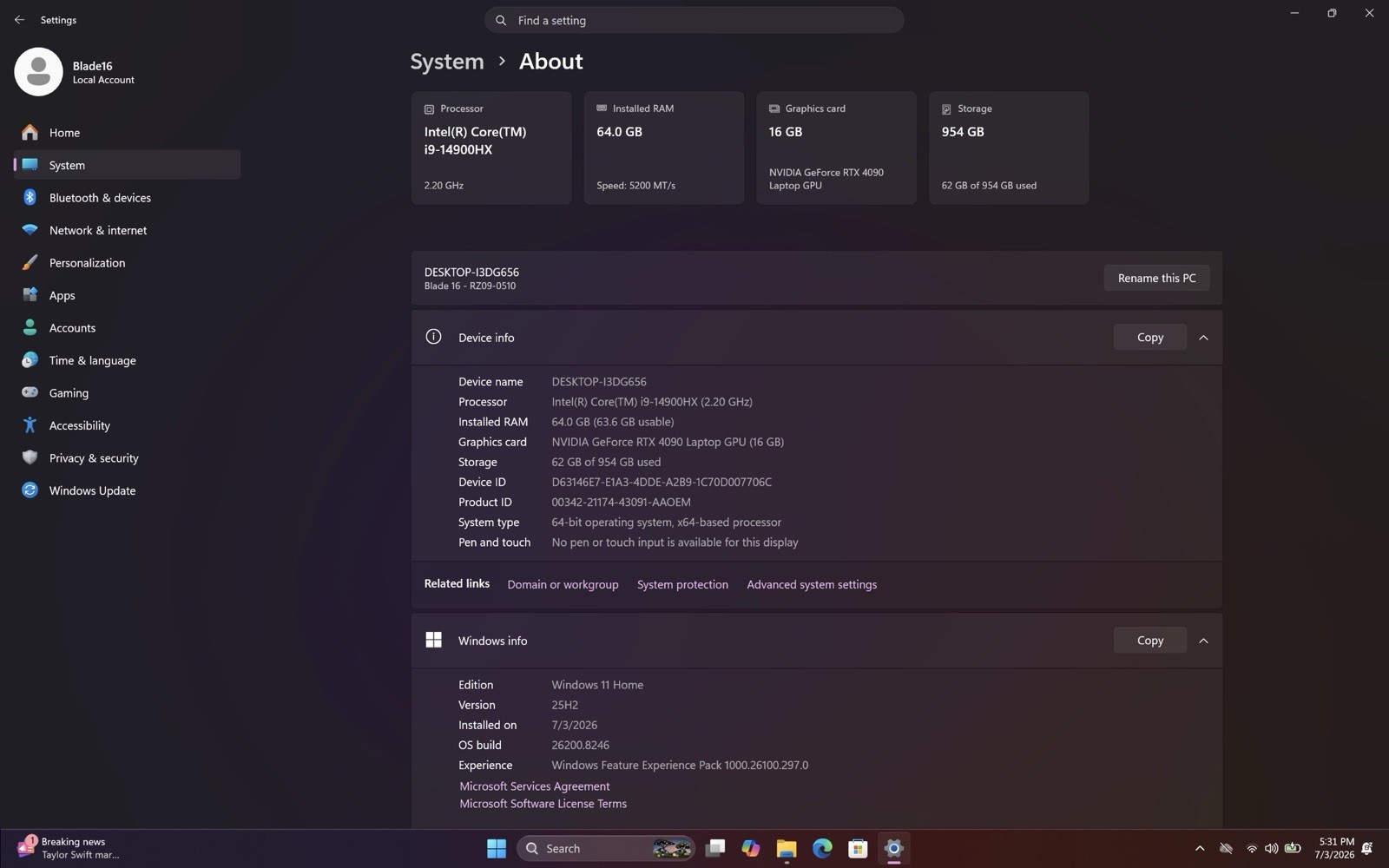Click the Device info circle icon

(x=433, y=337)
